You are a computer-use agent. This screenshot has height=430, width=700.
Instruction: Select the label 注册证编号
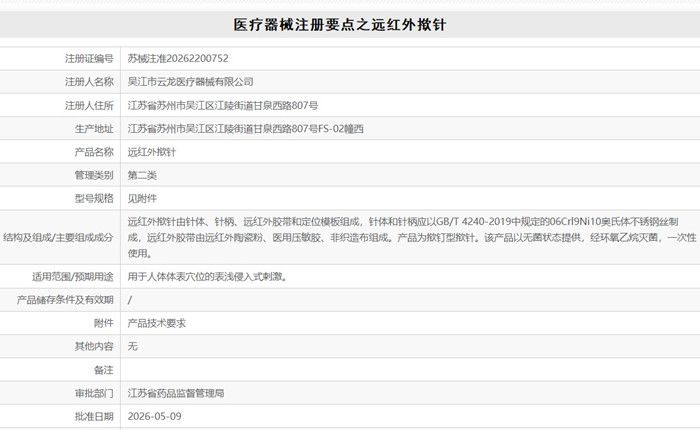89,58
